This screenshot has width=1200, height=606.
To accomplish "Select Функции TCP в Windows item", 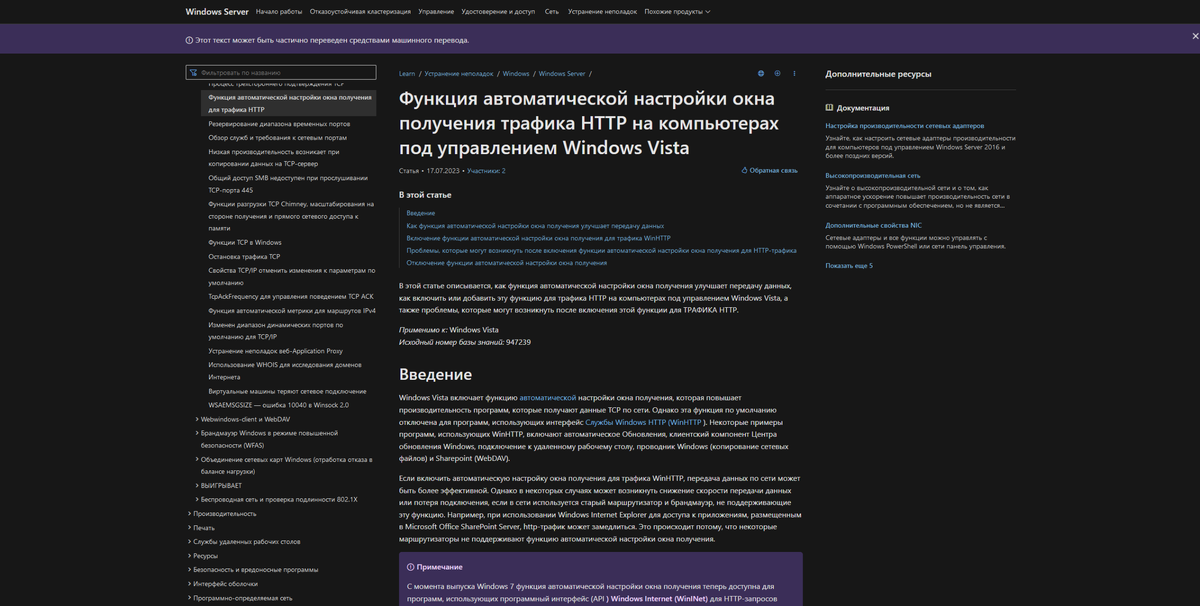I will click(245, 242).
